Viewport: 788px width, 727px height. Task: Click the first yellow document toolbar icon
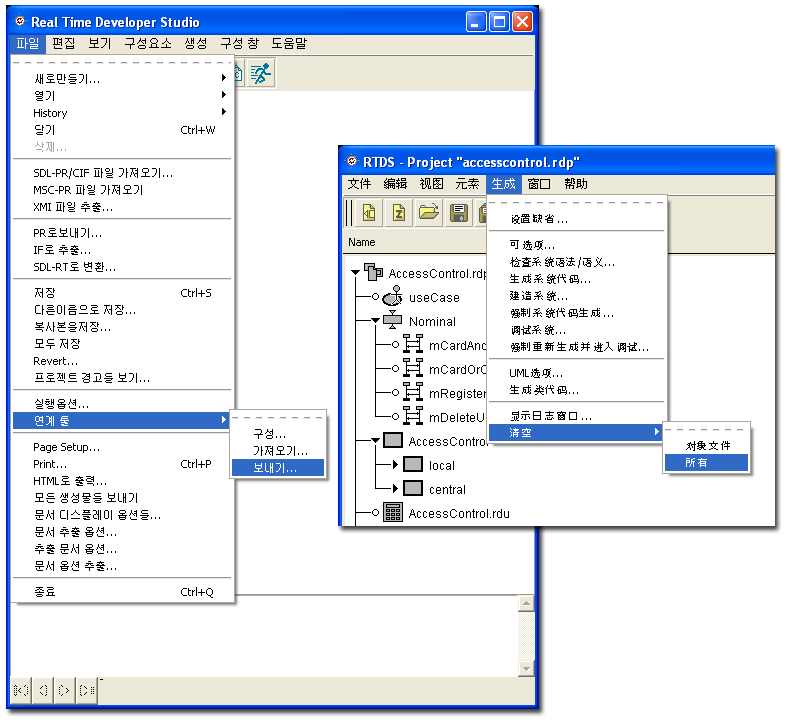coord(369,212)
